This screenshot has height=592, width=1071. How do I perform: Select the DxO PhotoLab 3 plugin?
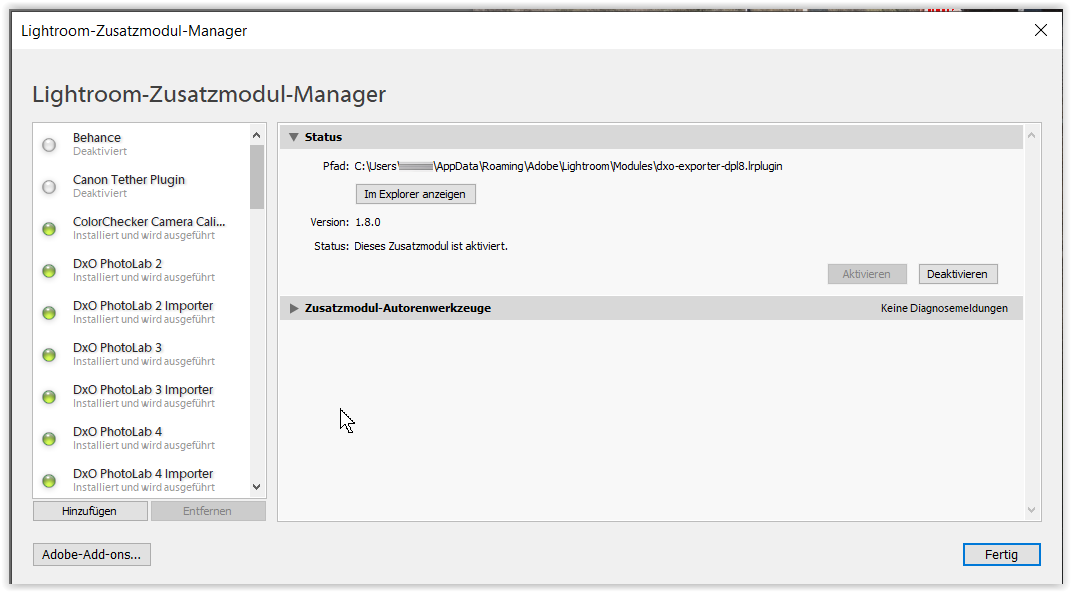tap(141, 354)
